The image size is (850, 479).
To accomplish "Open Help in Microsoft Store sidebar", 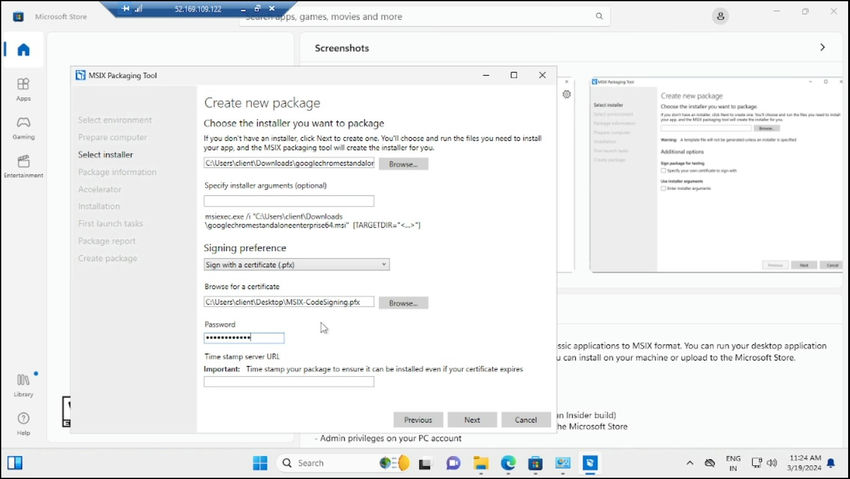I will [x=23, y=424].
